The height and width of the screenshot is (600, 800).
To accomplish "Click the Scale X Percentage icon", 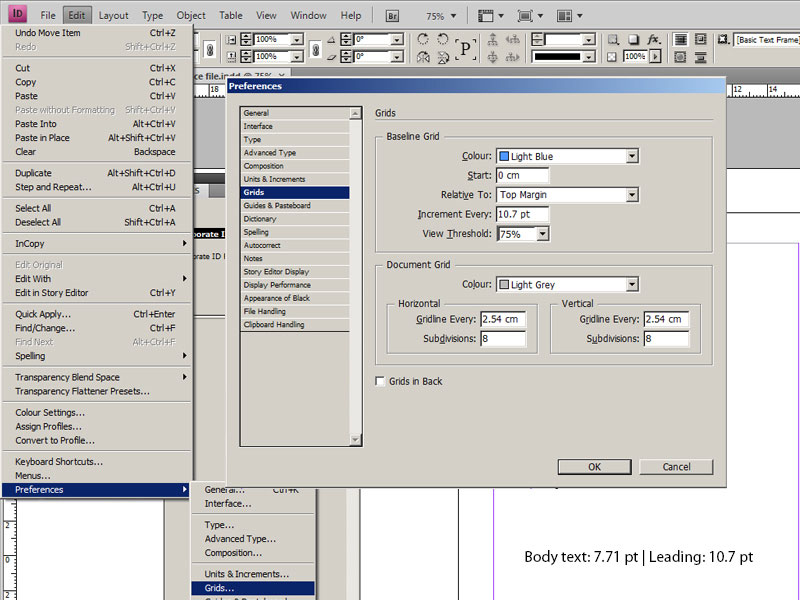I will coord(231,39).
